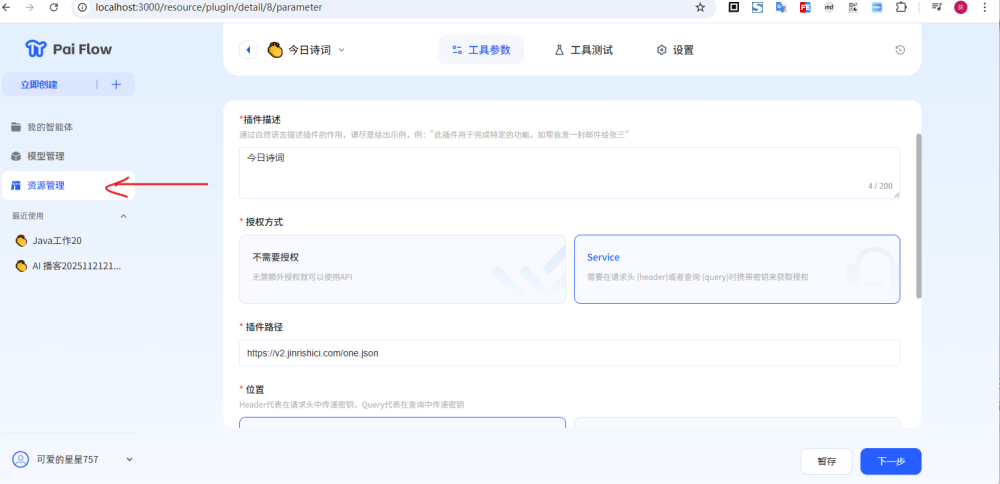
Task: Select the Service authorization option
Action: point(736,268)
